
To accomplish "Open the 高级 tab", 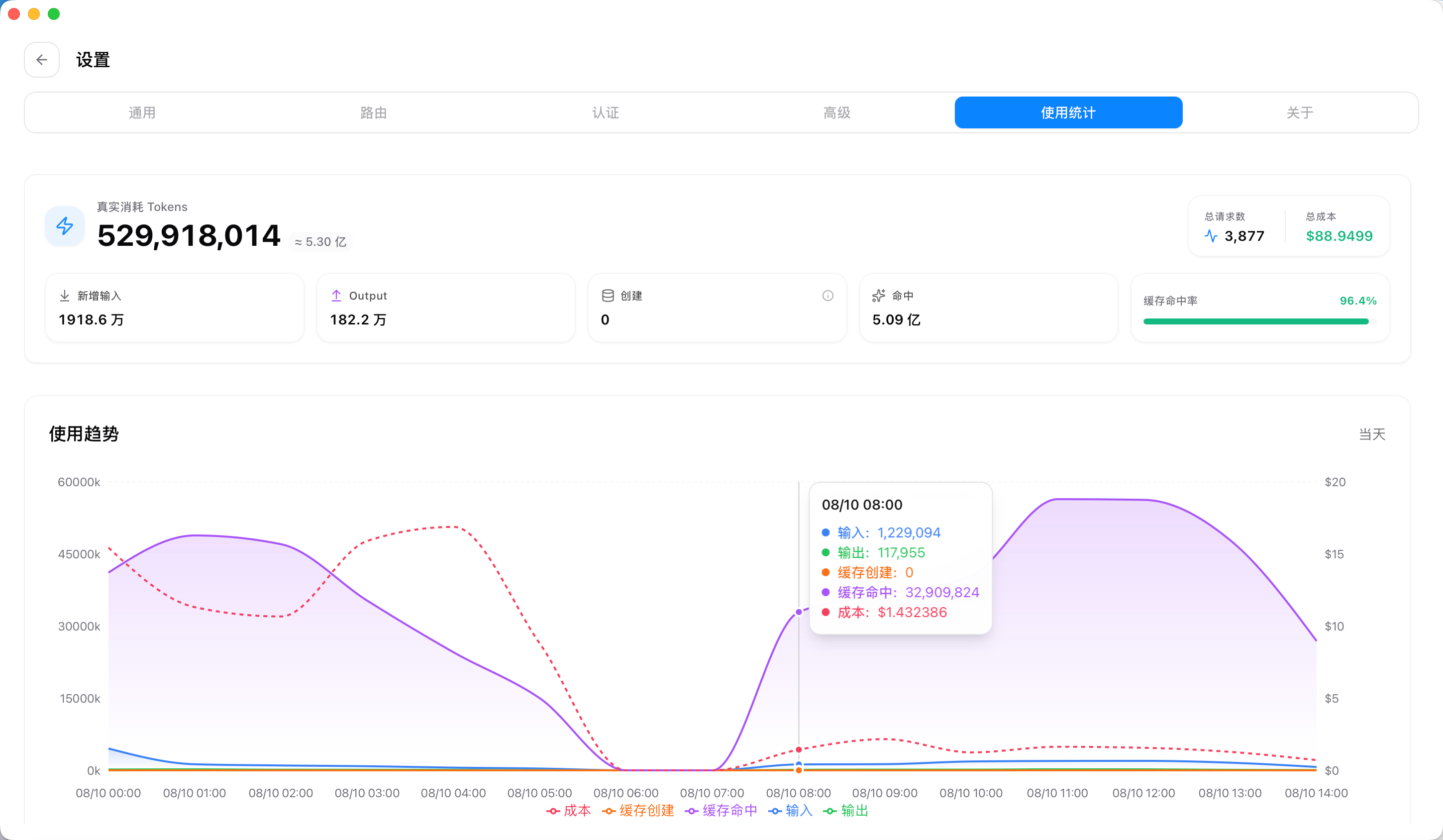I will [836, 113].
